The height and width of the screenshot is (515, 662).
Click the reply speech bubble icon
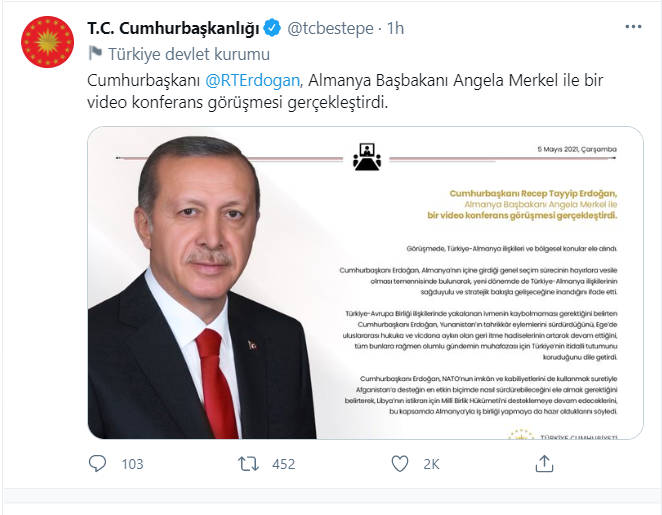pos(97,464)
